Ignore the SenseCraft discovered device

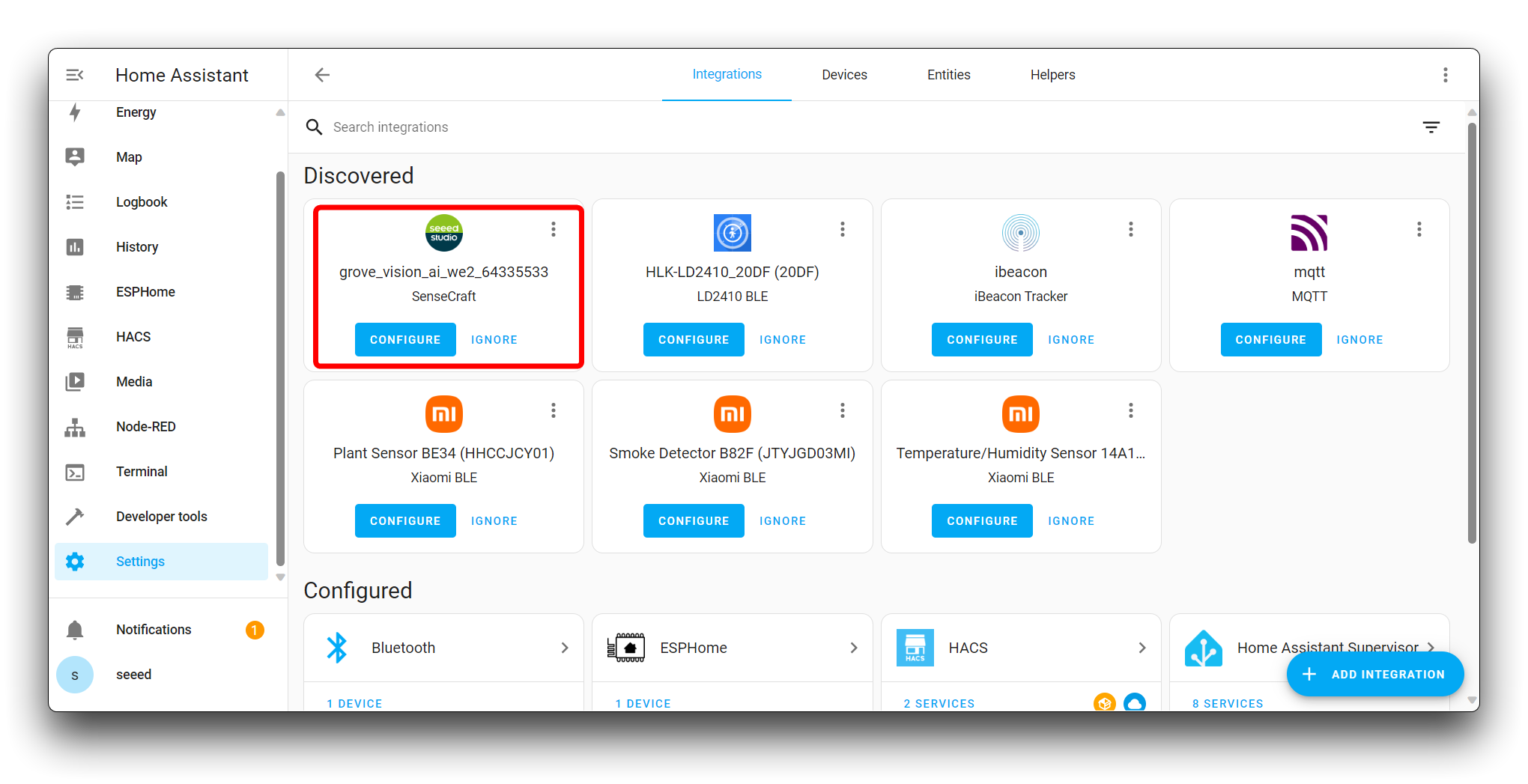click(x=494, y=340)
